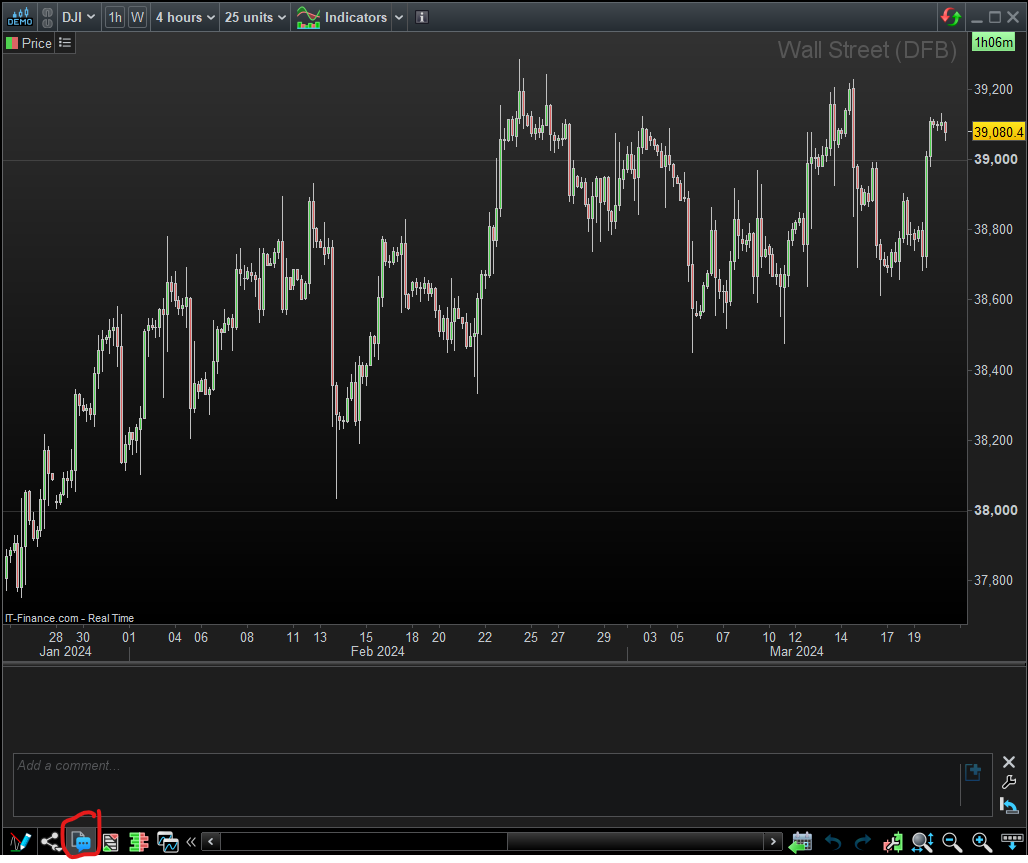The image size is (1028, 863).
Task: Click the 39,080.4 current price tag
Action: point(998,132)
